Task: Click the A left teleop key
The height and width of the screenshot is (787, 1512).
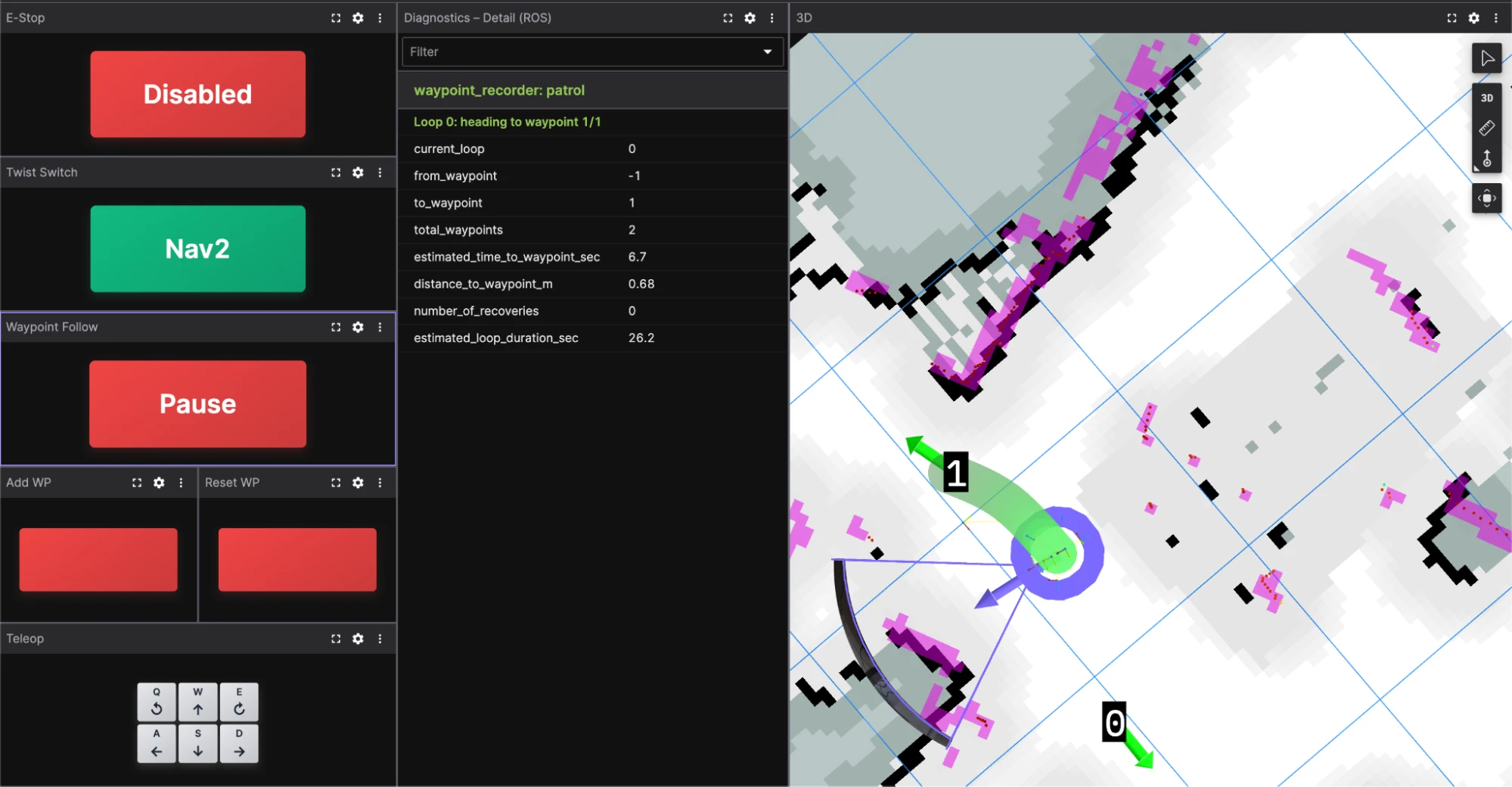Action: pos(157,743)
